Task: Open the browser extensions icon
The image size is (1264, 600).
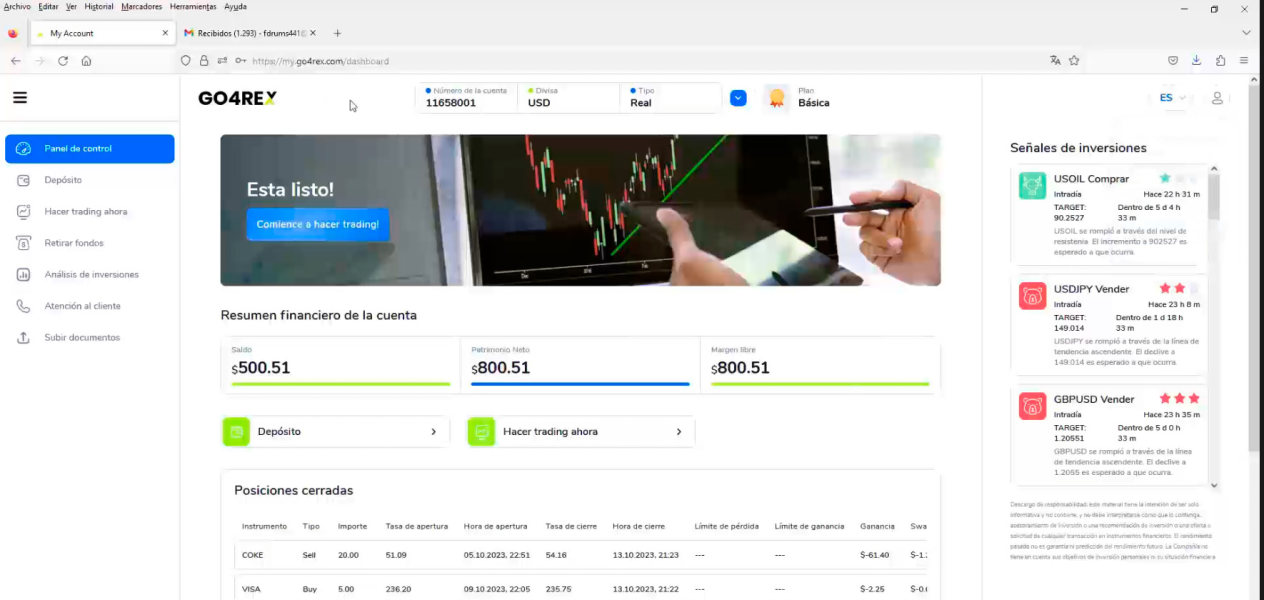Action: coord(1220,61)
